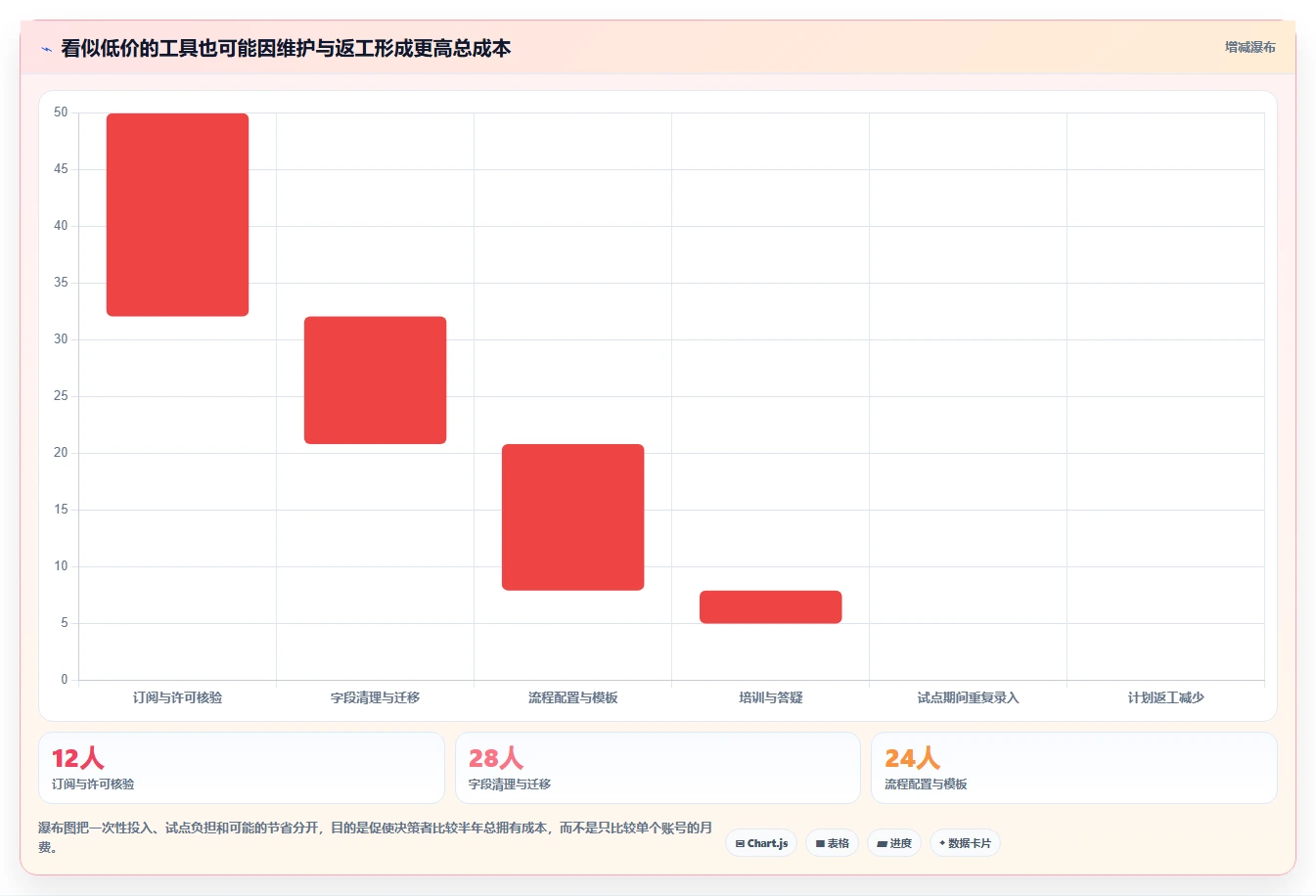Click the 计划返工减少 x-axis label
Viewport: 1316px width, 896px height.
click(x=1165, y=697)
